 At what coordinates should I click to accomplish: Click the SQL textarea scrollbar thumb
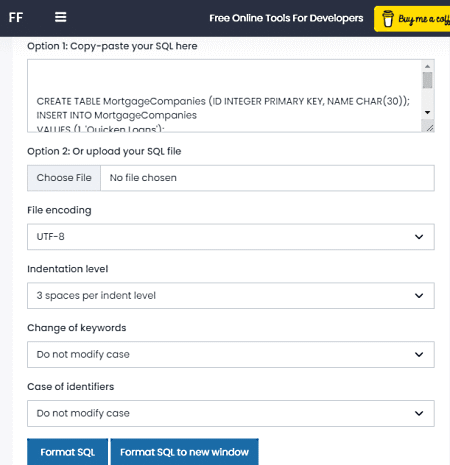(427, 80)
